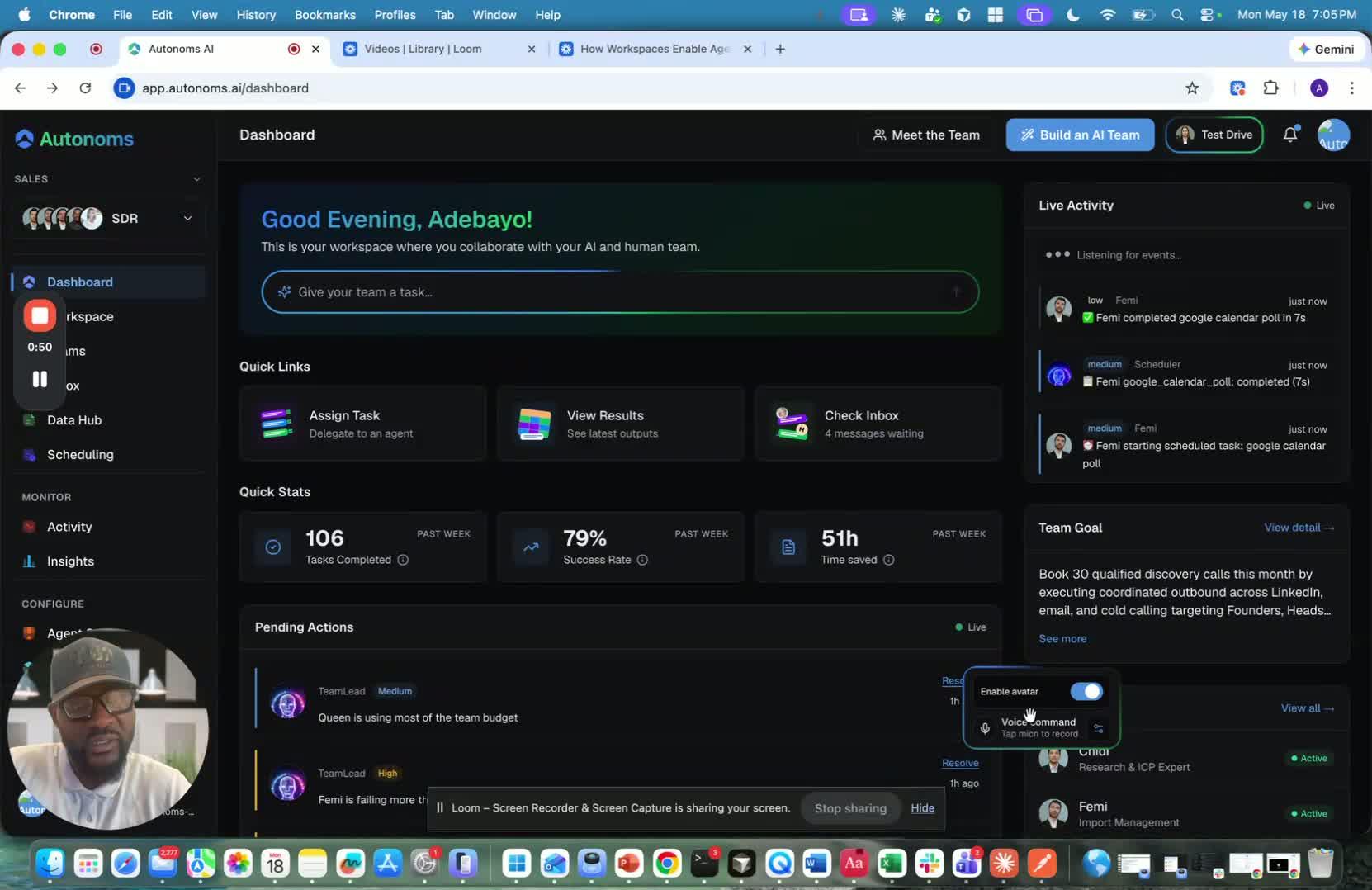
Task: Reload the page
Action: (85, 88)
